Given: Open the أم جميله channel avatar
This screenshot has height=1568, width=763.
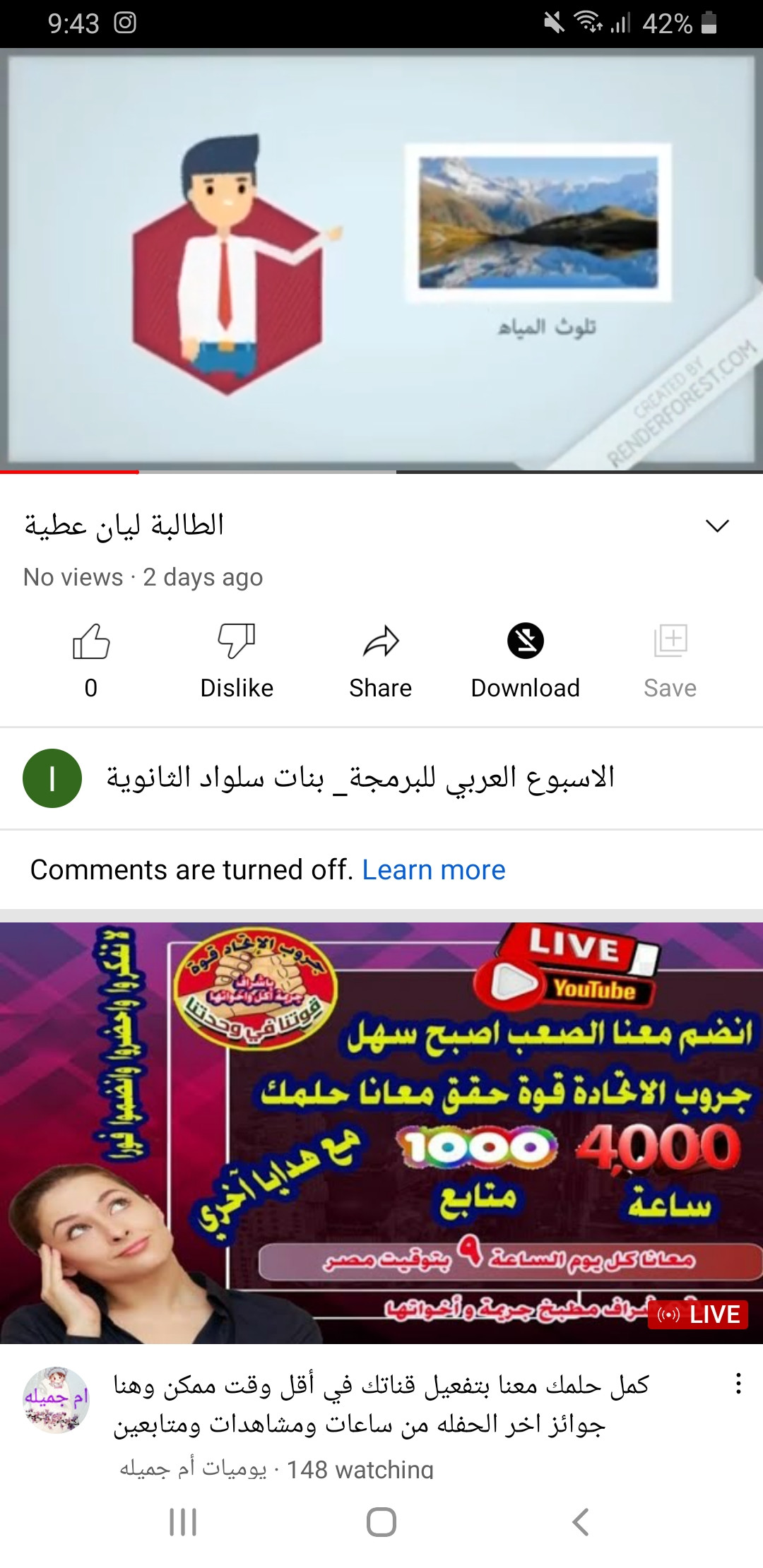Looking at the screenshot, I should [x=57, y=1399].
